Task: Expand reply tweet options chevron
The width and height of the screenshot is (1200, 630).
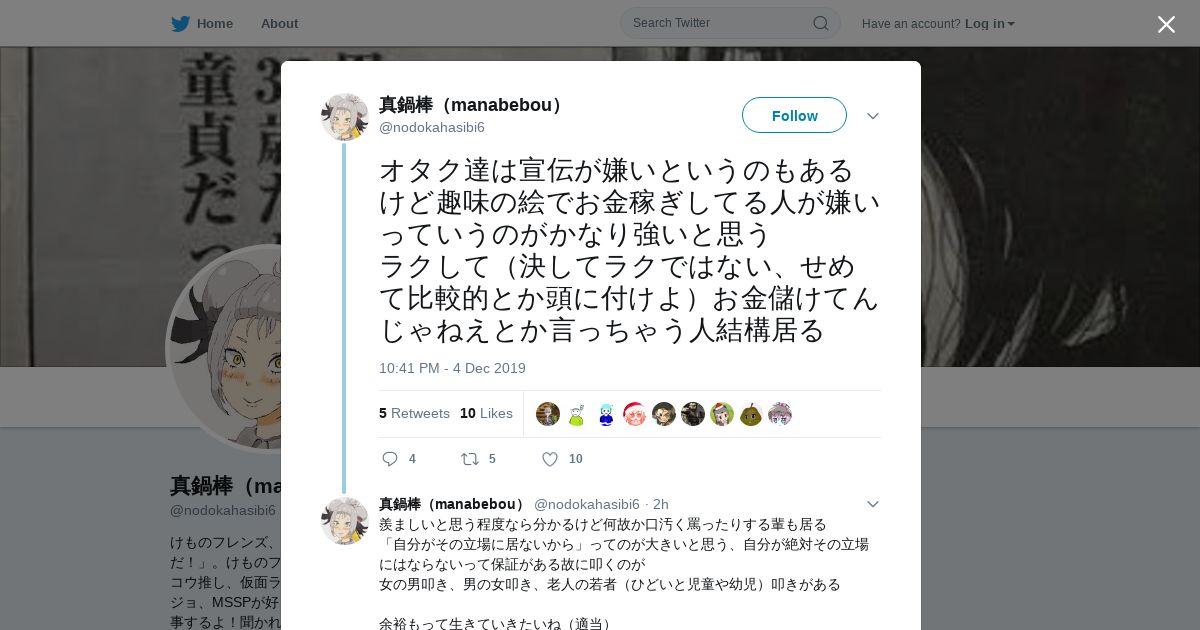Action: [x=873, y=504]
